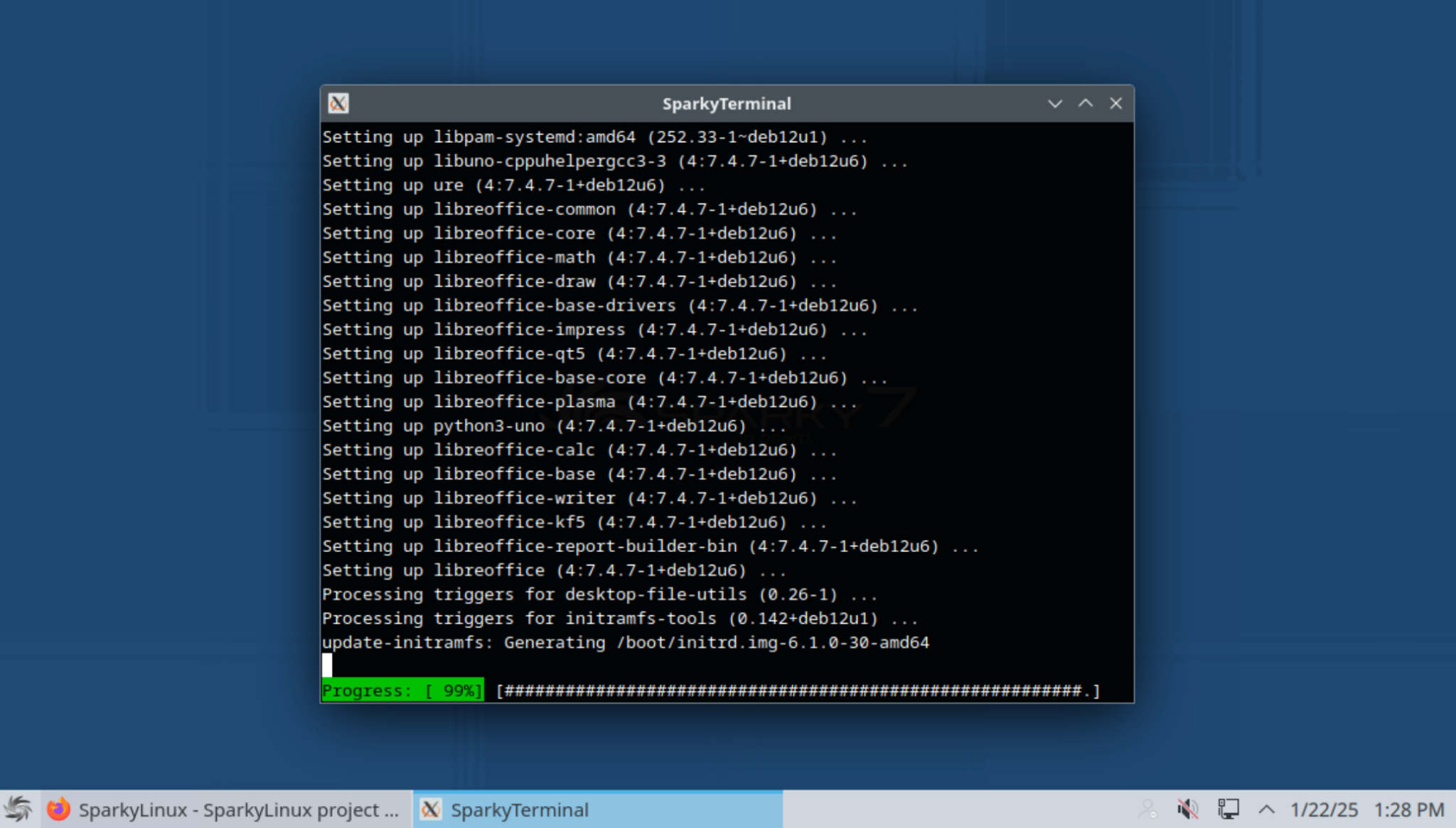This screenshot has height=828, width=1456.
Task: Minimize the SparkyTerminal window
Action: (1055, 103)
